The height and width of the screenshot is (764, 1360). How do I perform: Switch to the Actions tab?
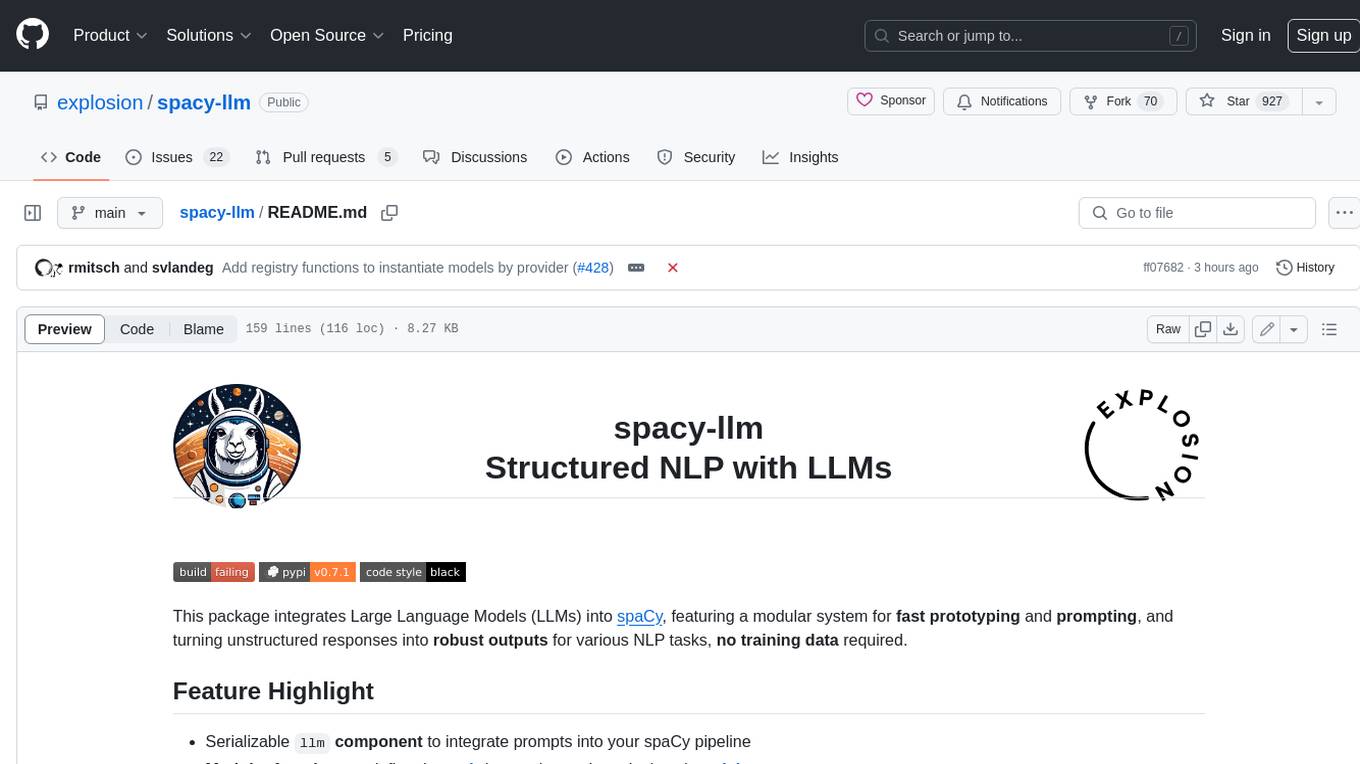click(x=592, y=157)
